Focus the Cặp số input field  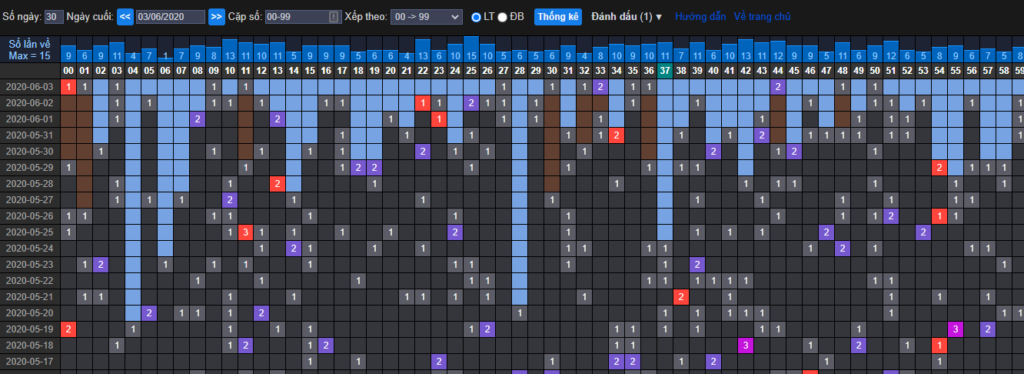(x=304, y=17)
